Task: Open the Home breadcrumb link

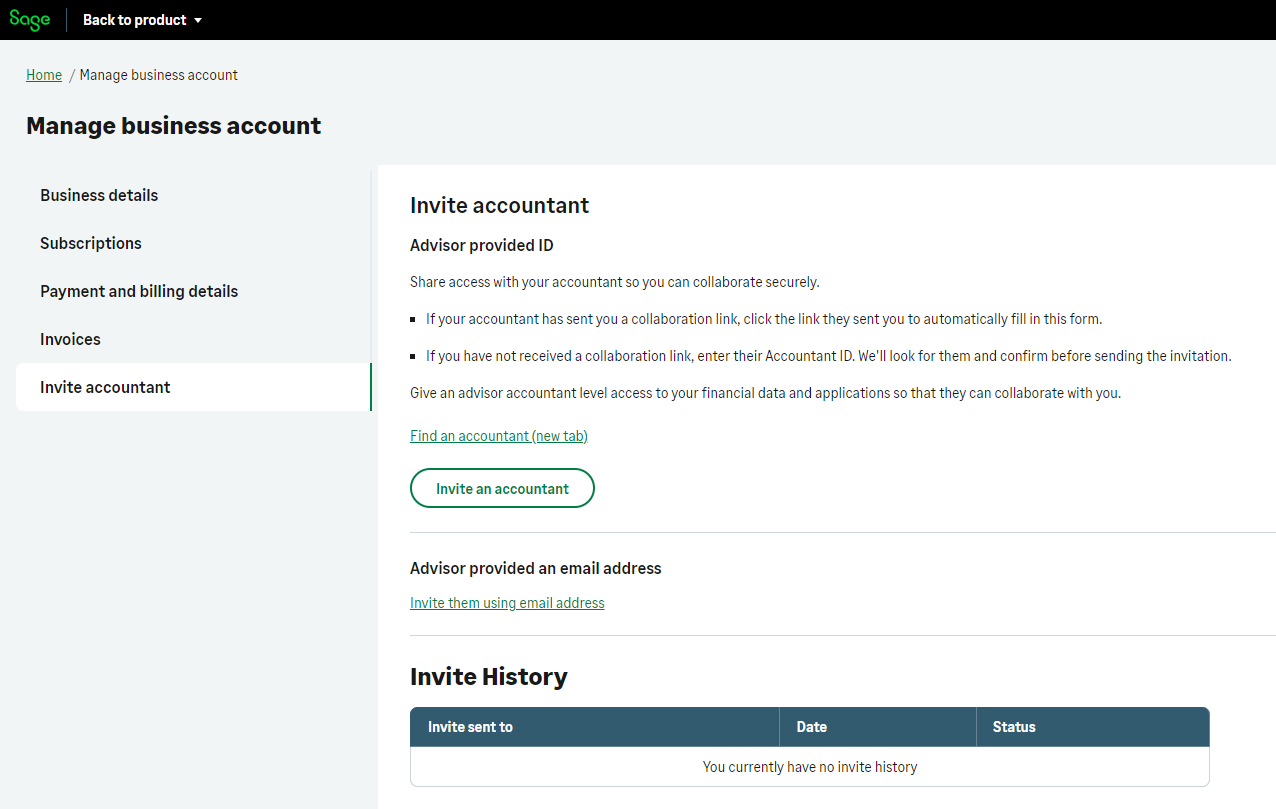Action: 43,74
